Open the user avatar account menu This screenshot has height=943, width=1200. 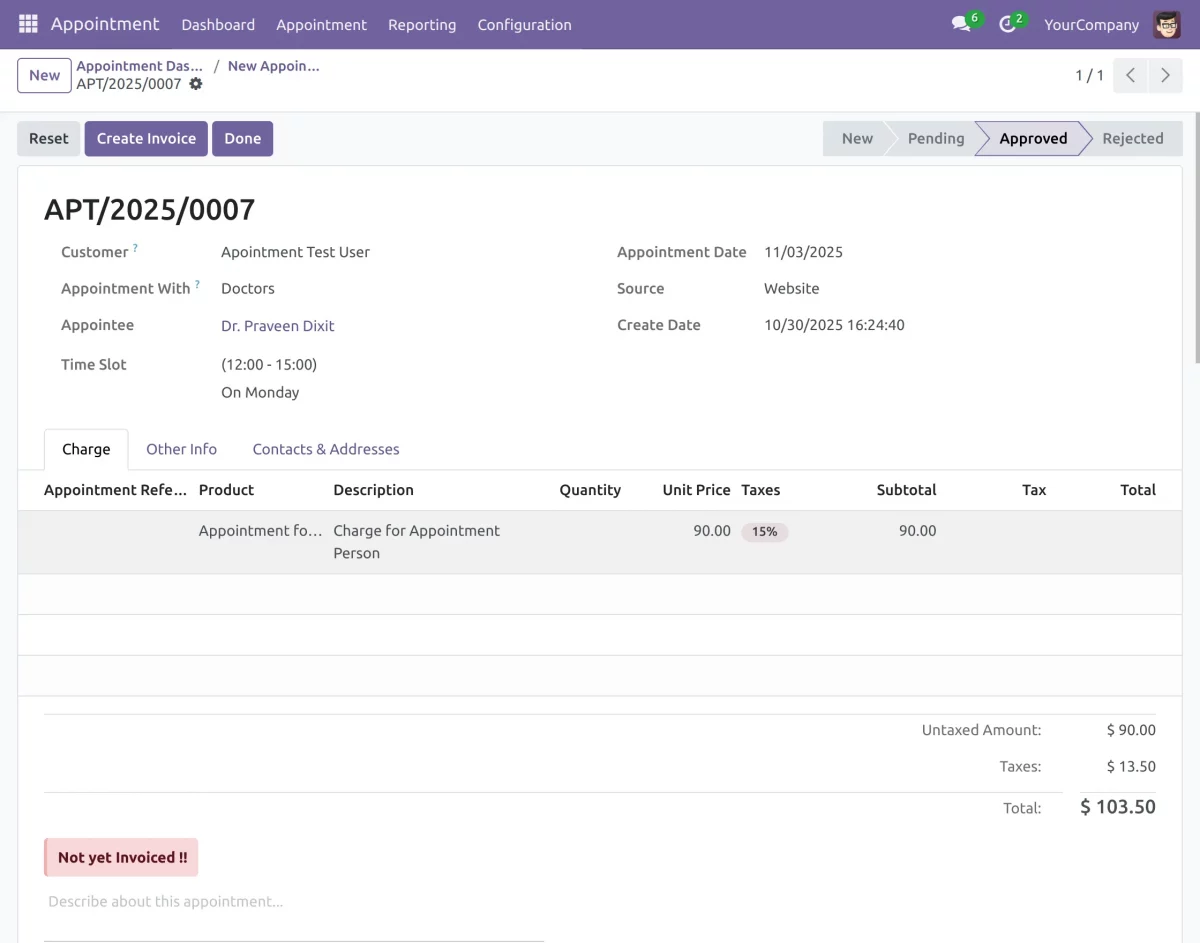pyautogui.click(x=1166, y=24)
